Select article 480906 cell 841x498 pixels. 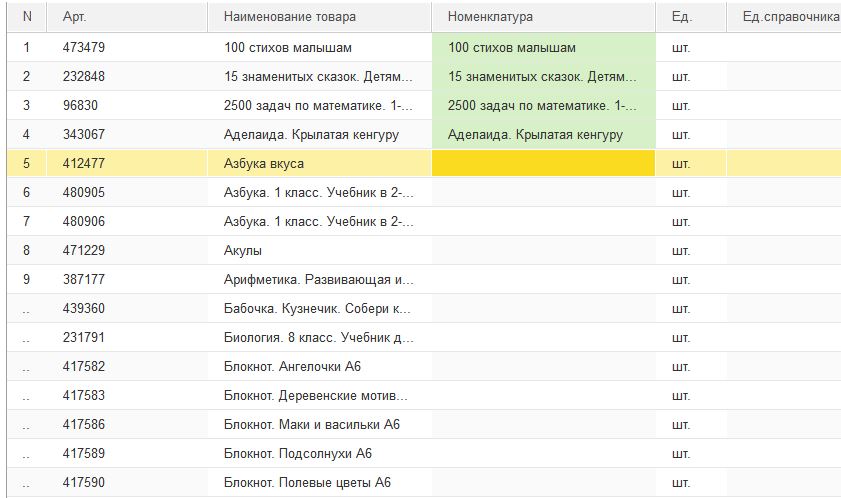(127, 221)
